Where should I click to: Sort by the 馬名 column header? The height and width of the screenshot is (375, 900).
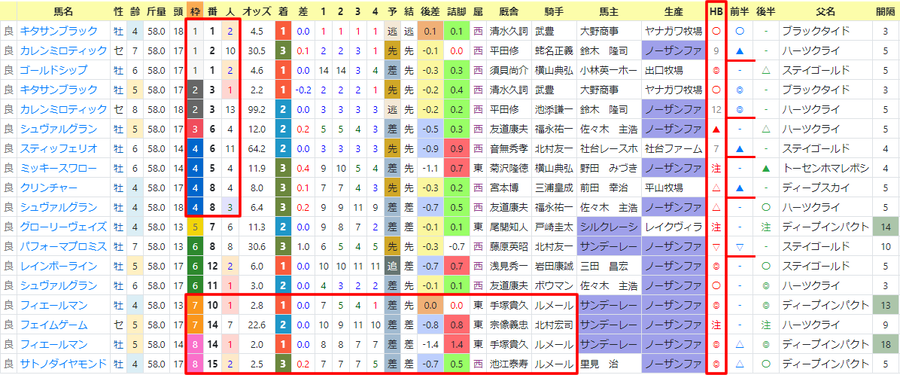click(x=63, y=11)
